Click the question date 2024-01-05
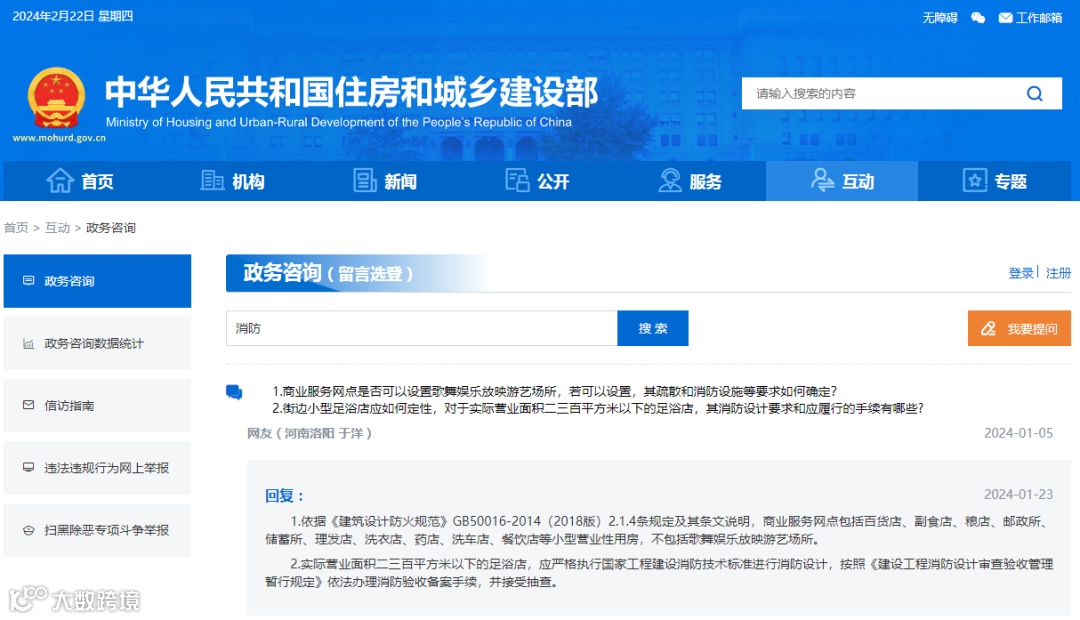1080x620 pixels. 1018,433
